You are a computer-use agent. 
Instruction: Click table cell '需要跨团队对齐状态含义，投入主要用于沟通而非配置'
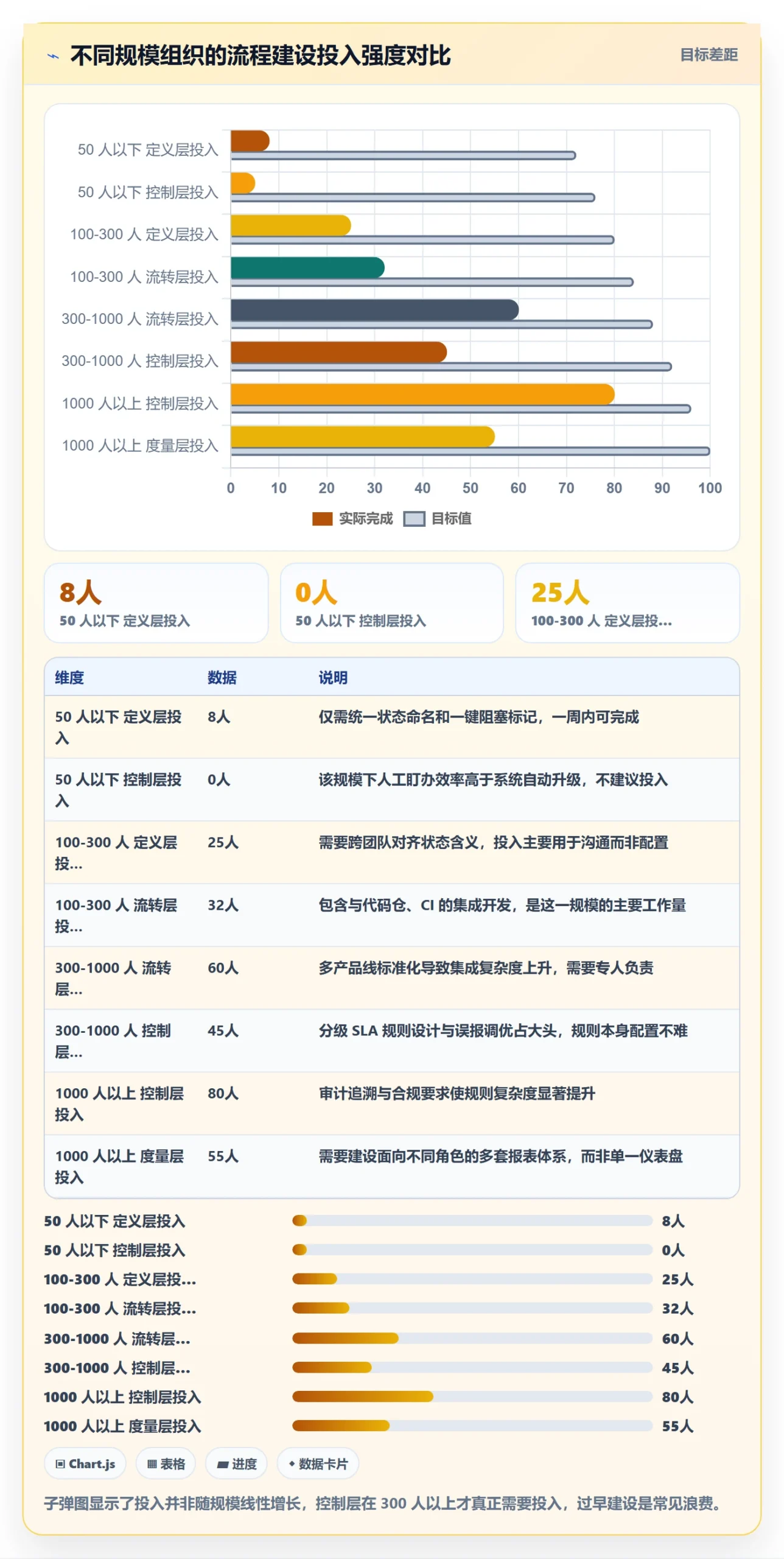pyautogui.click(x=493, y=842)
